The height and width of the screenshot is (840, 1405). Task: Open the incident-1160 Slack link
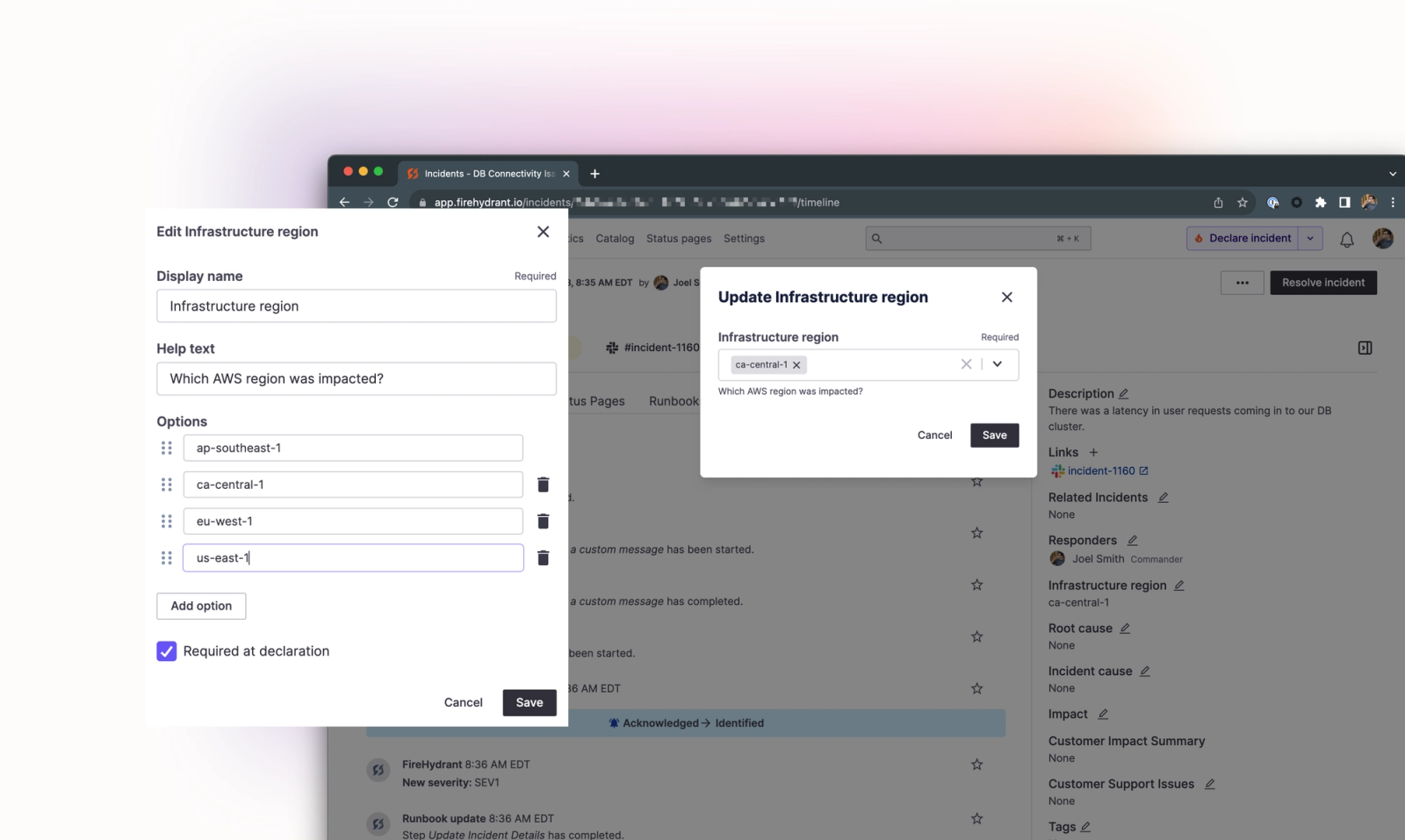[1100, 471]
